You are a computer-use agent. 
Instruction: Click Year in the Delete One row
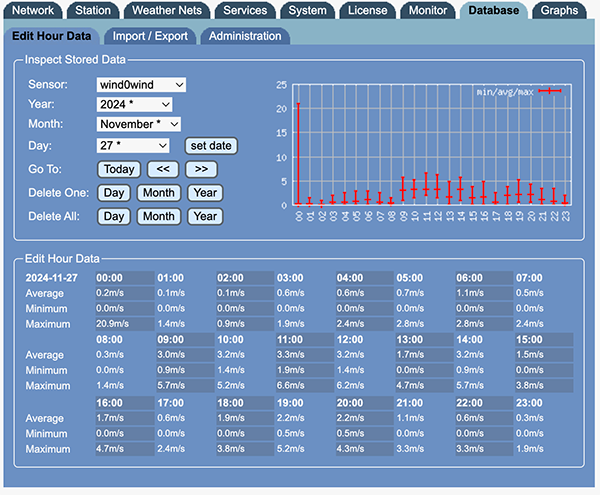tap(205, 193)
